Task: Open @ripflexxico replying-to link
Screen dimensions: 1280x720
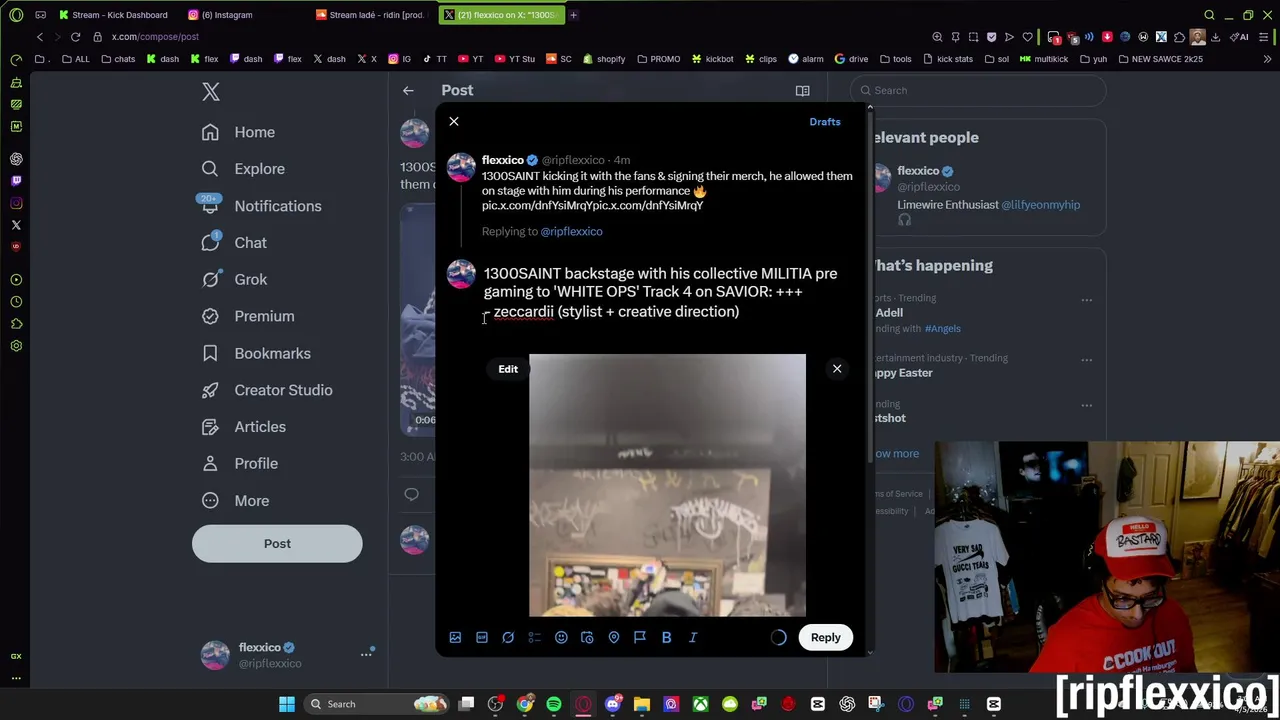Action: (x=571, y=231)
